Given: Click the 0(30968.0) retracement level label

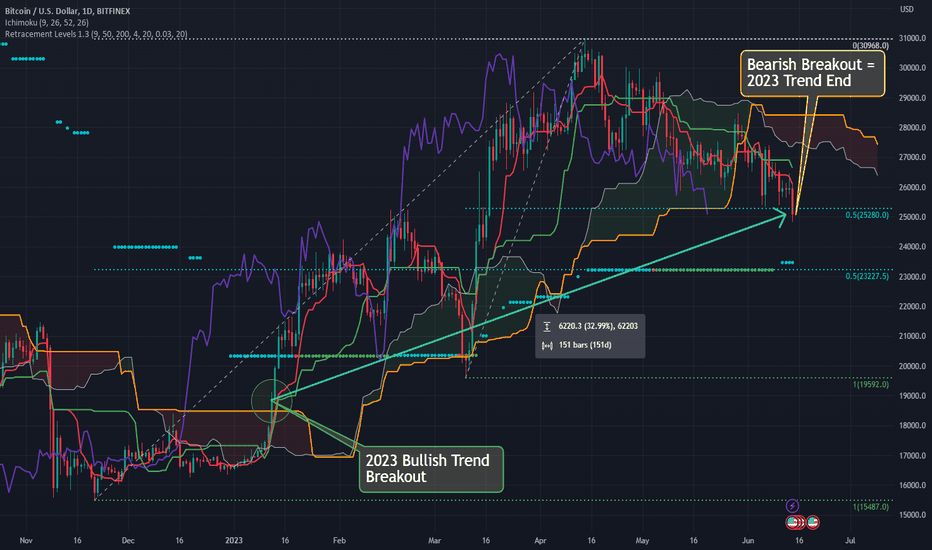Looking at the screenshot, I should (x=870, y=46).
